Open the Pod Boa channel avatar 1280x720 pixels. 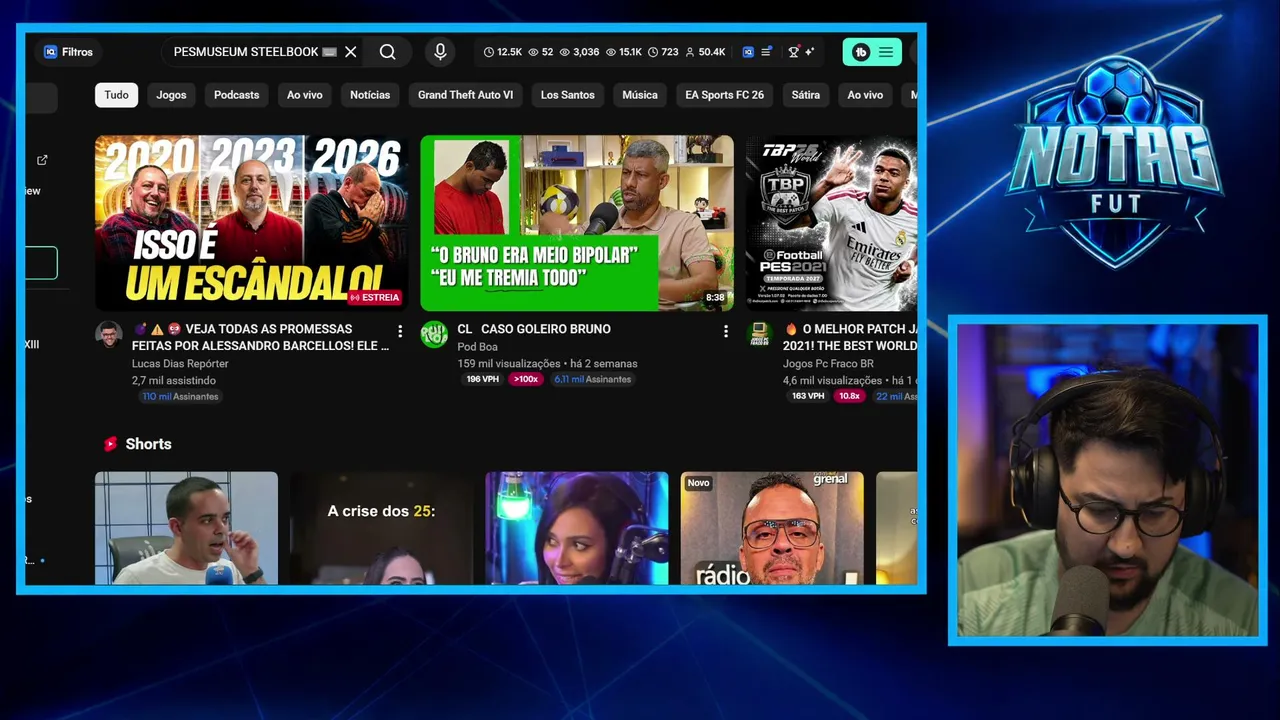434,335
